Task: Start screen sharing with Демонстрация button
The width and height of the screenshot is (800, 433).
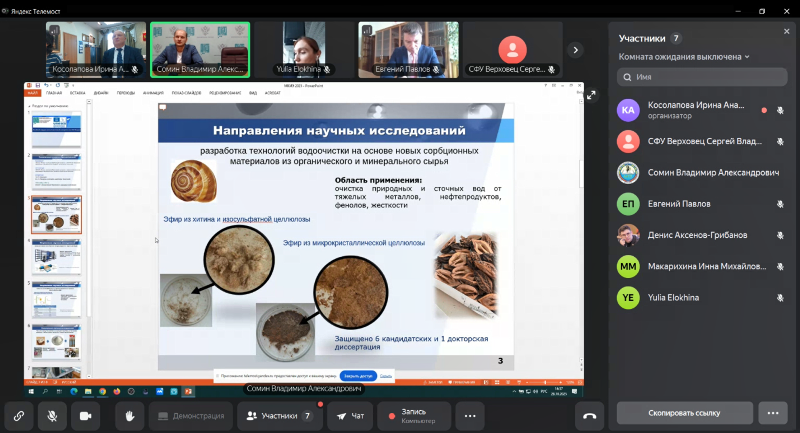Action: 188,415
